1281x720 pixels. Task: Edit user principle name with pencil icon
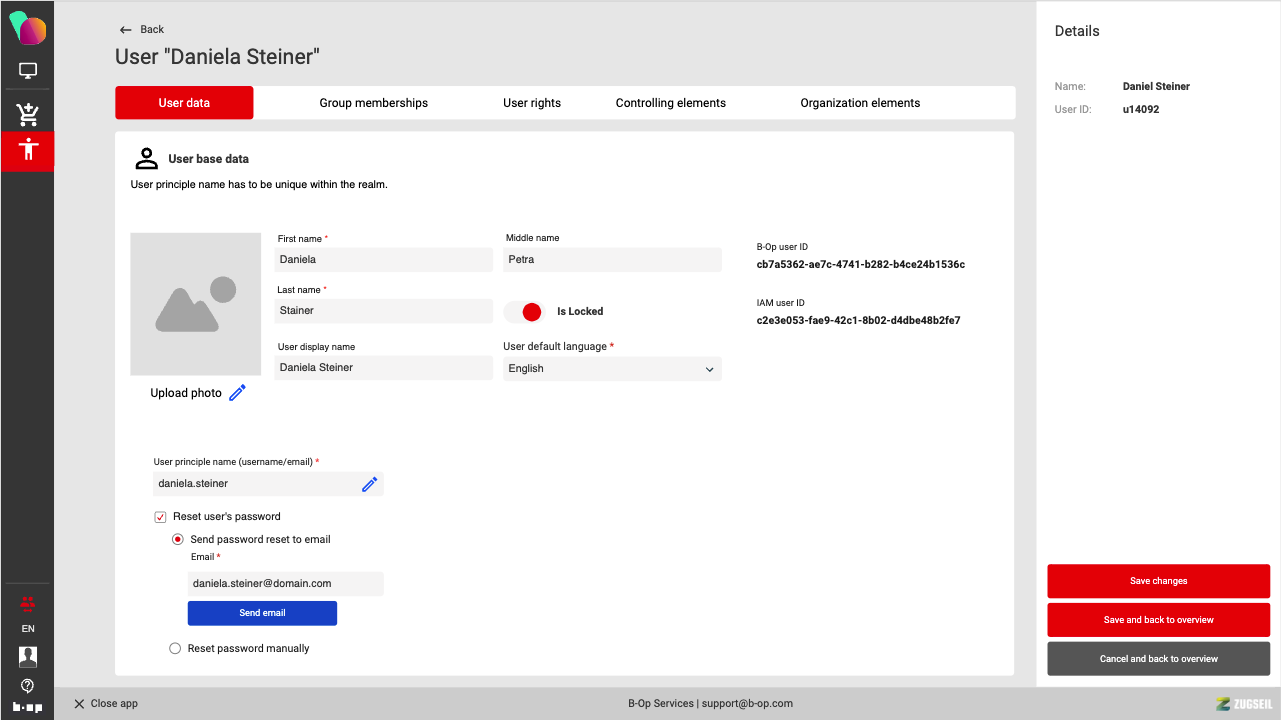(x=369, y=484)
